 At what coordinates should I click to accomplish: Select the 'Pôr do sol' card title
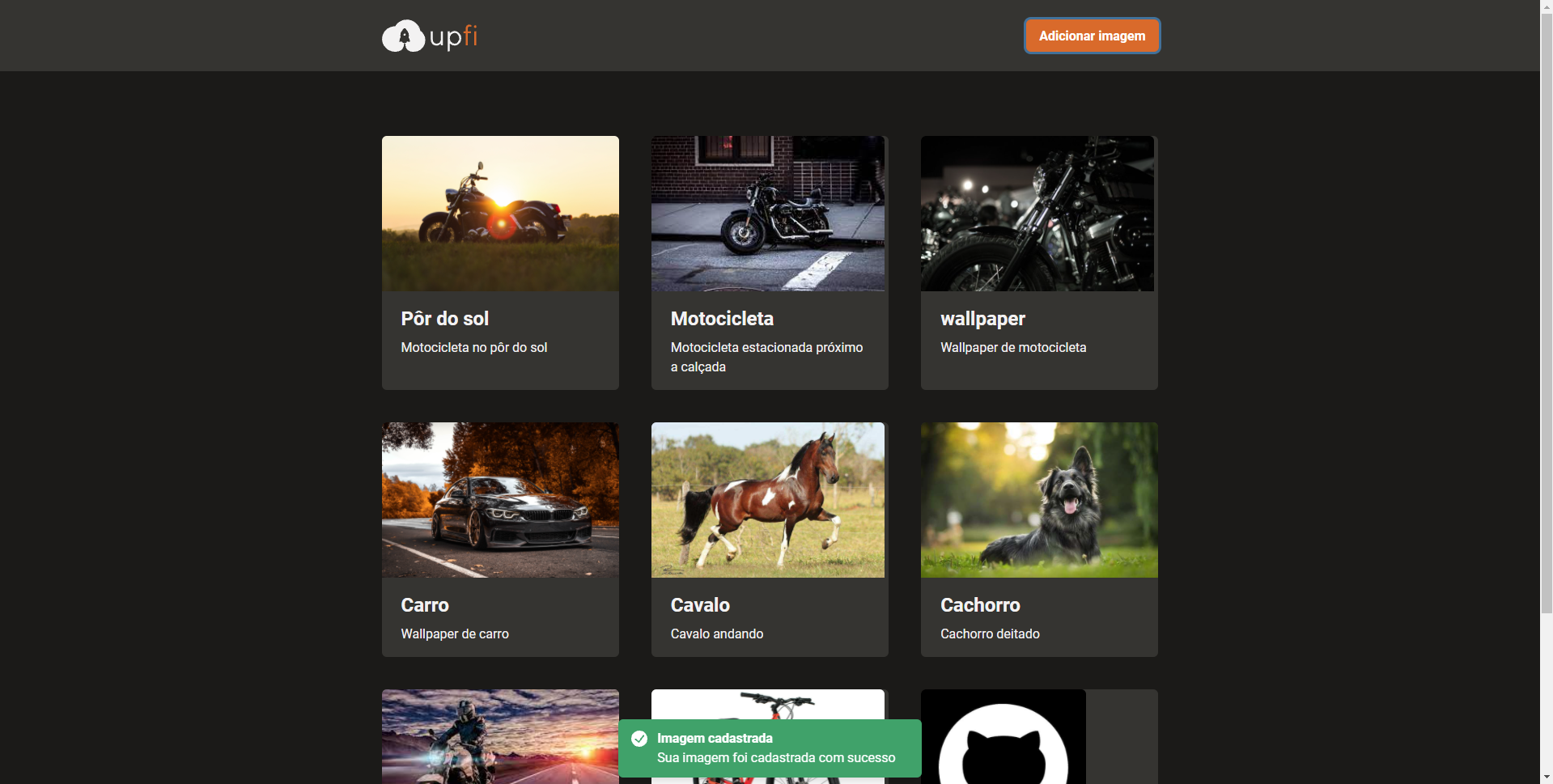[x=444, y=319]
